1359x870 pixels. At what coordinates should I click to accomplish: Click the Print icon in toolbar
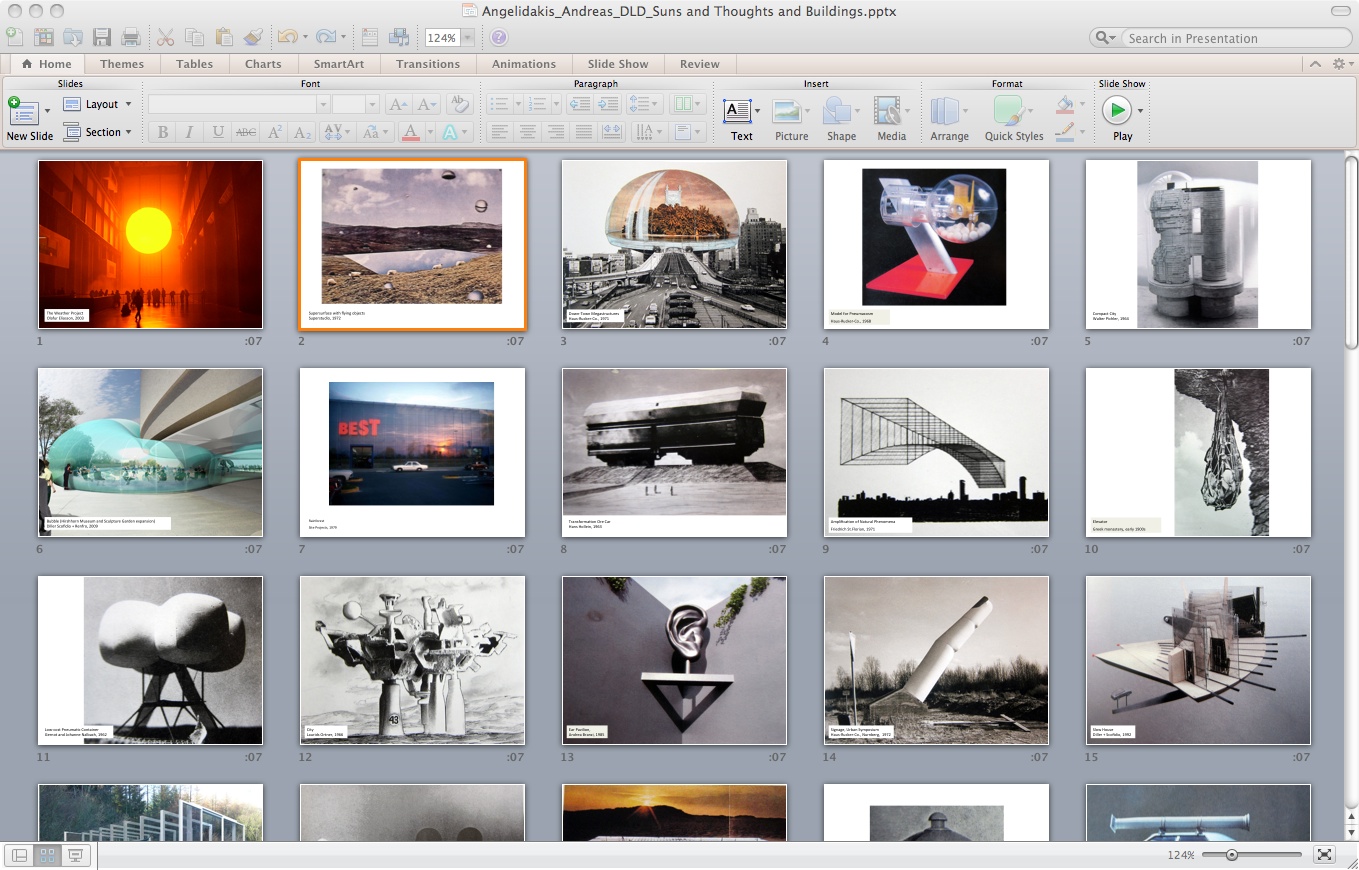130,37
